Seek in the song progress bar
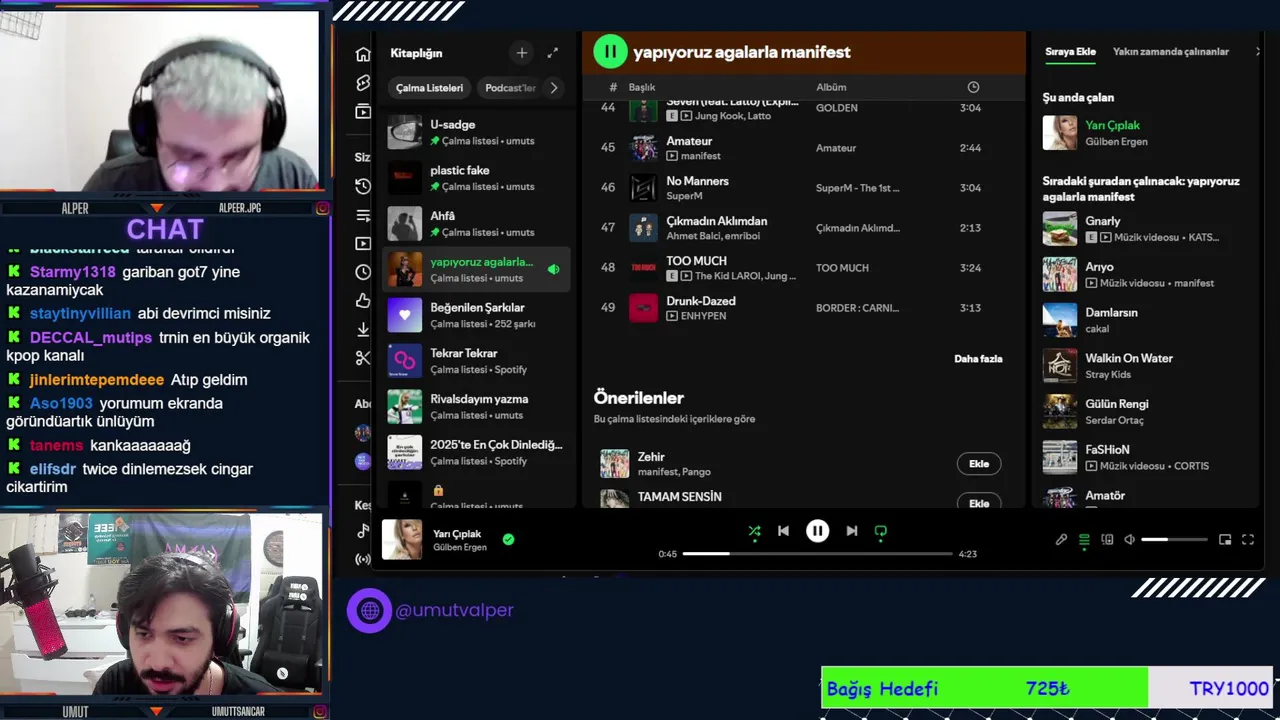Screen dimensions: 1280x720 817,553
